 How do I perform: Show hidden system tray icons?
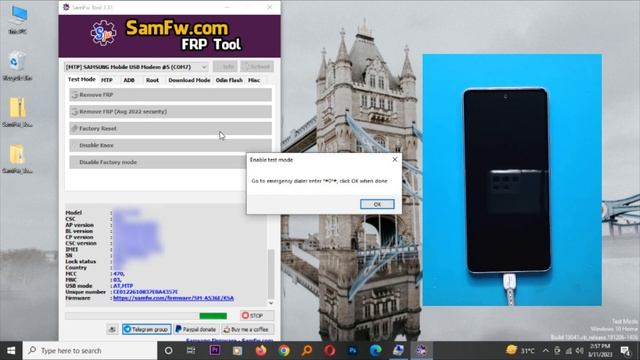click(546, 351)
